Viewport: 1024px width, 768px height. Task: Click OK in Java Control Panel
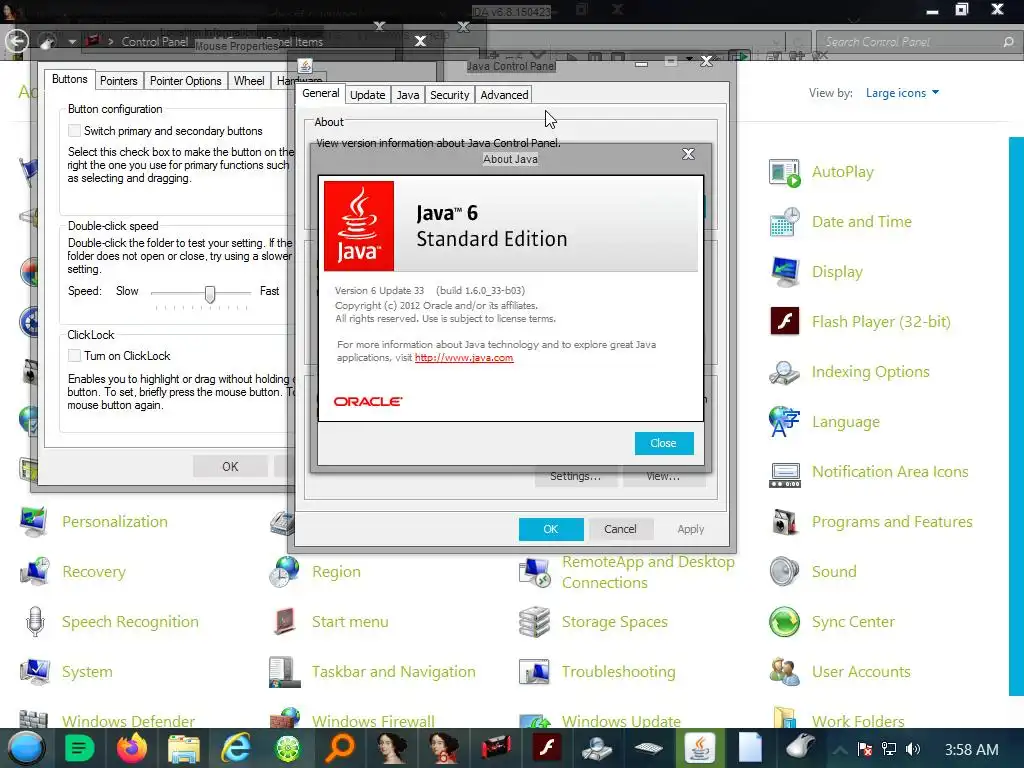pyautogui.click(x=551, y=529)
